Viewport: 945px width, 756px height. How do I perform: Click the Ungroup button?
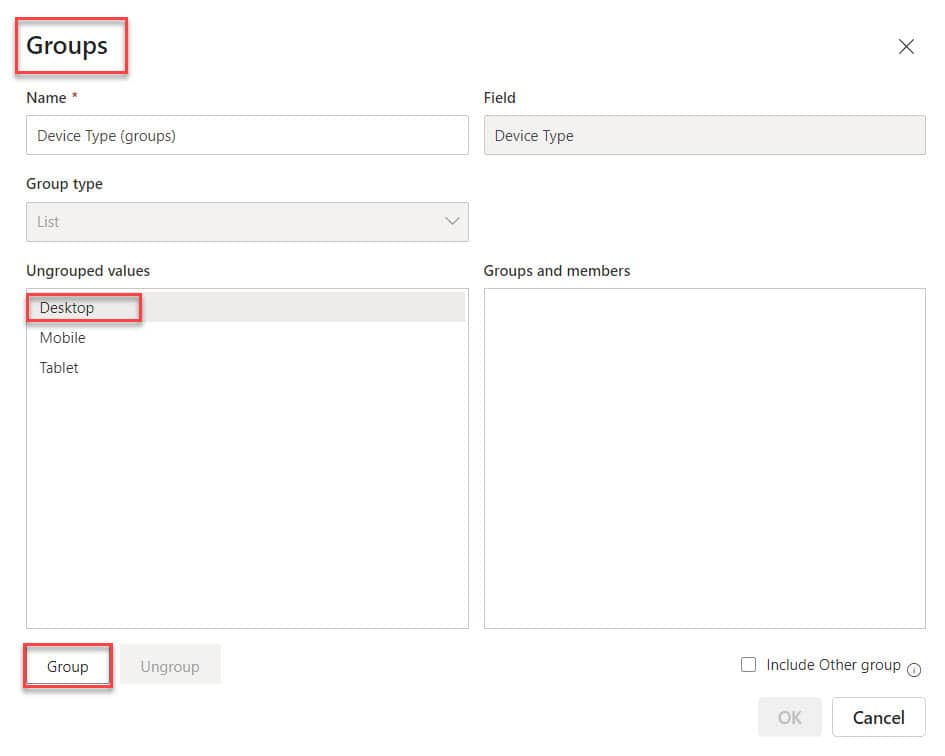pyautogui.click(x=170, y=666)
